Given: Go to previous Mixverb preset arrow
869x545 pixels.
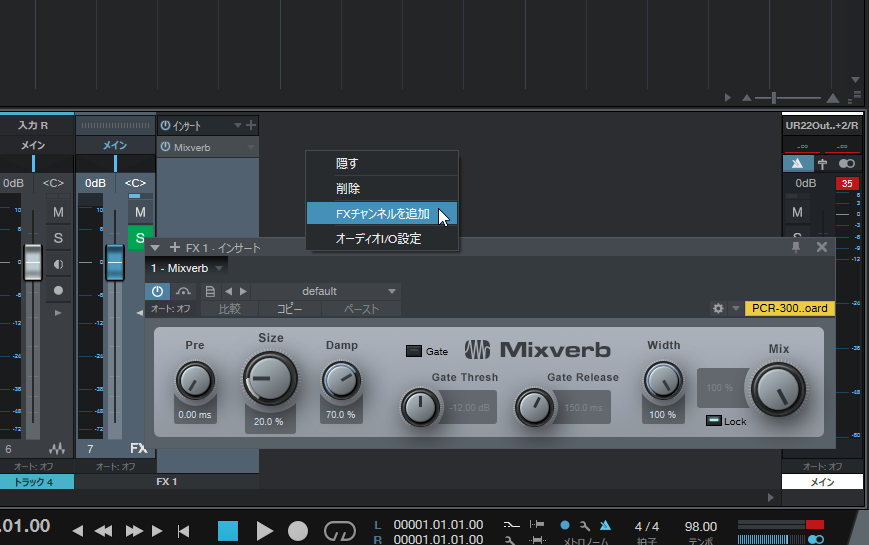Looking at the screenshot, I should [228, 291].
